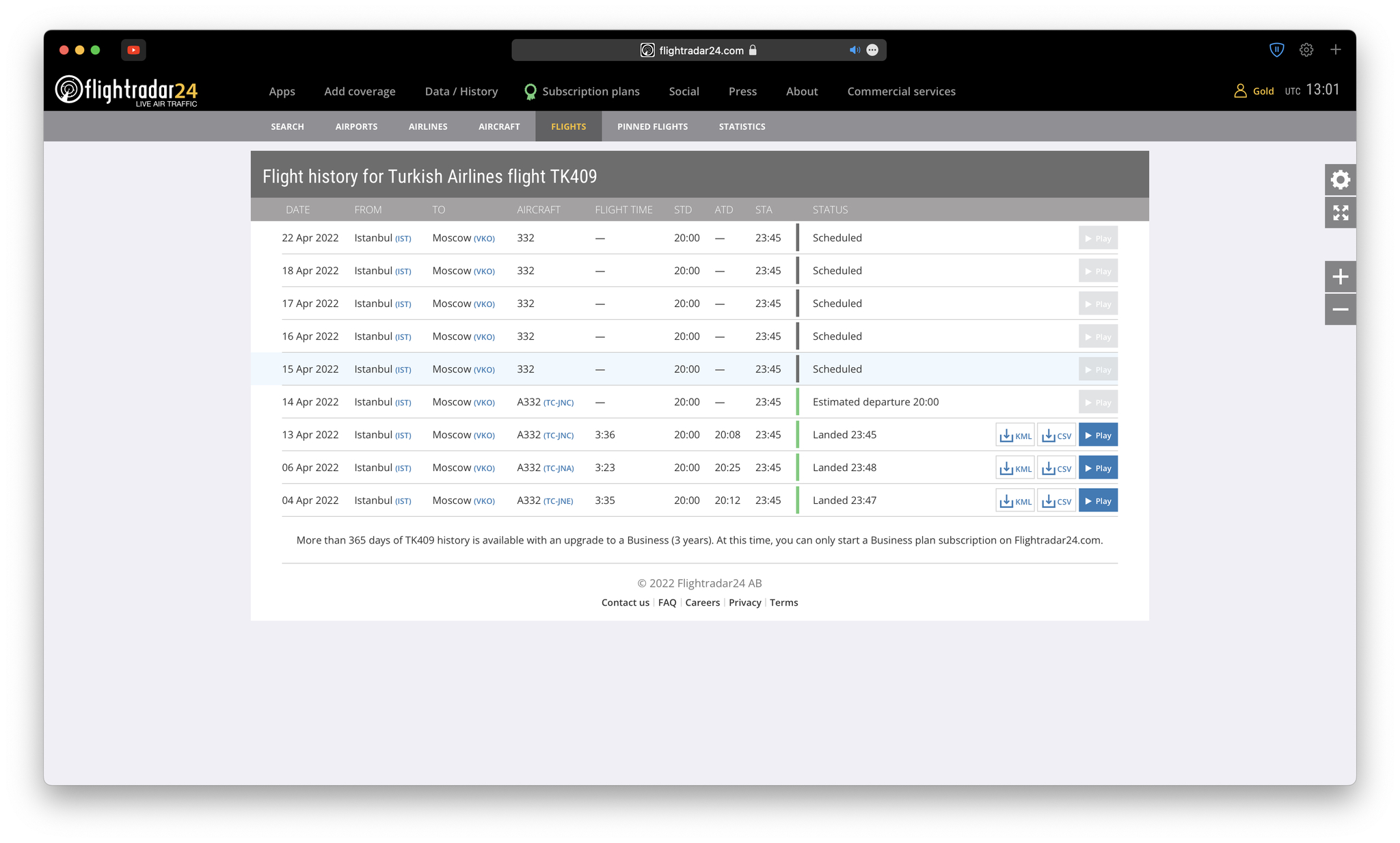Open the Data / History menu

(x=461, y=92)
